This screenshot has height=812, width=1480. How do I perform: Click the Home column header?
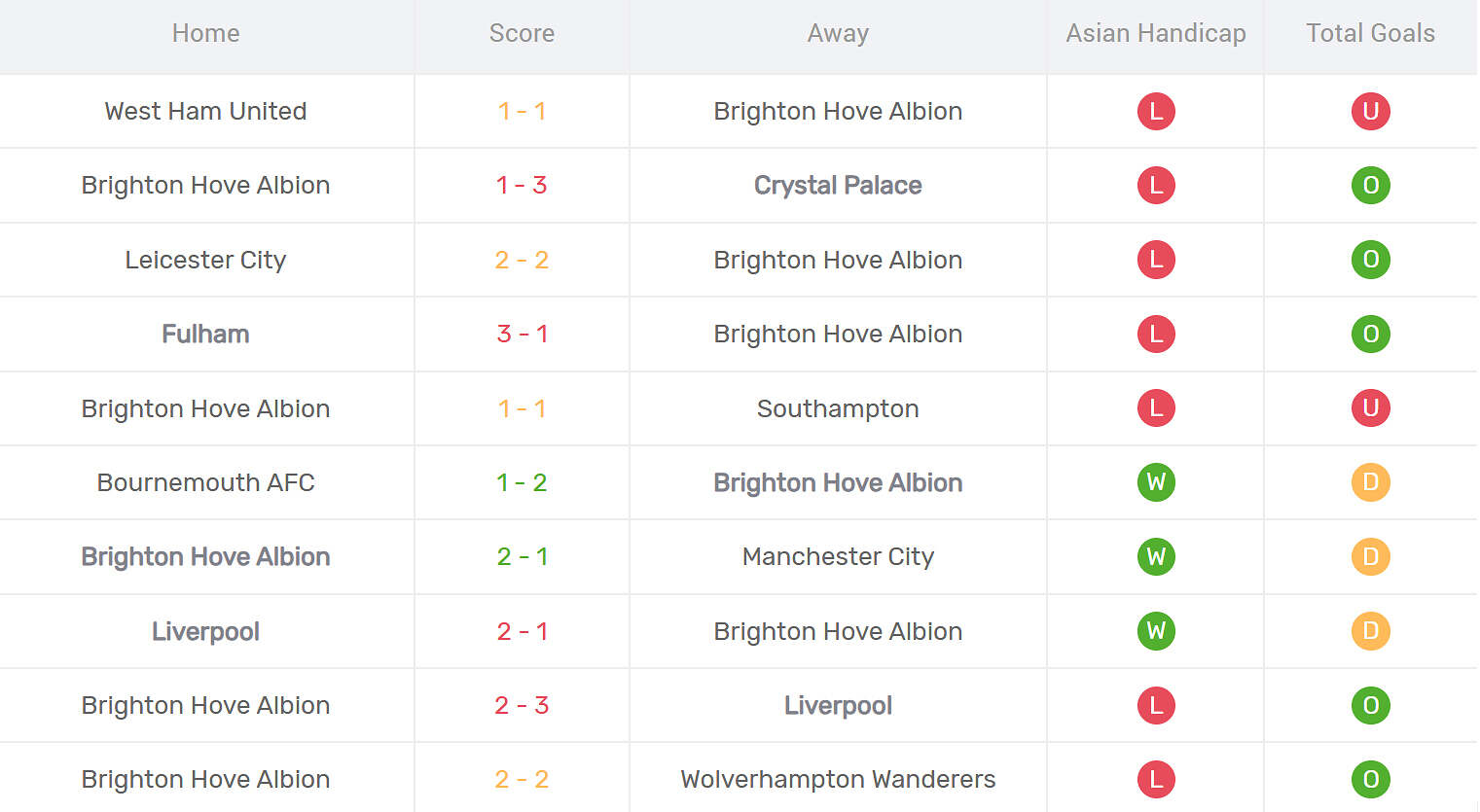coord(205,33)
